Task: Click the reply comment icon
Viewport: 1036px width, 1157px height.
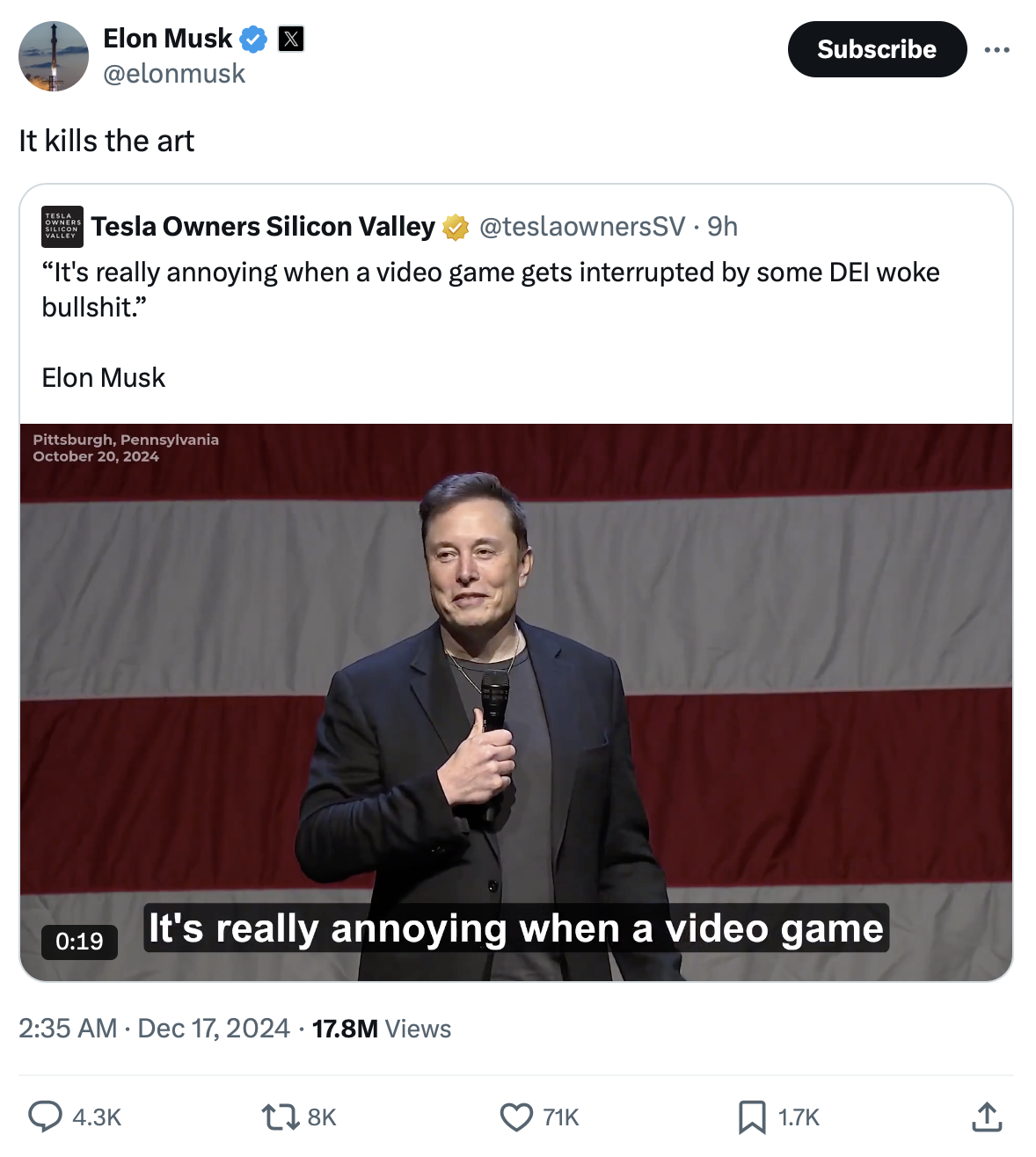Action: pos(46,1116)
